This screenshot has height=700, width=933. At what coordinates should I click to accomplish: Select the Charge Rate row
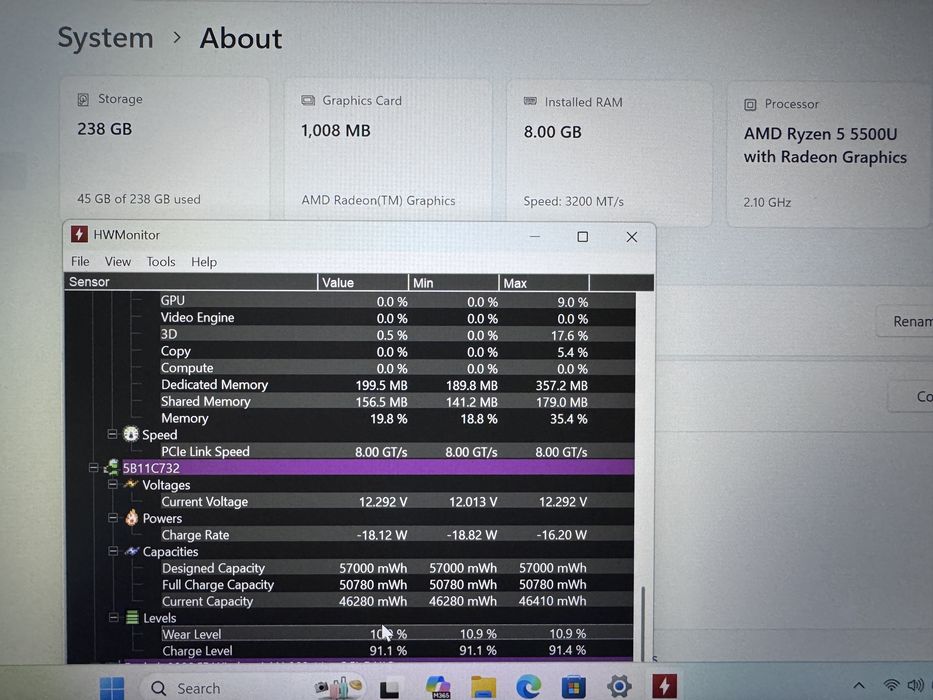pyautogui.click(x=350, y=535)
